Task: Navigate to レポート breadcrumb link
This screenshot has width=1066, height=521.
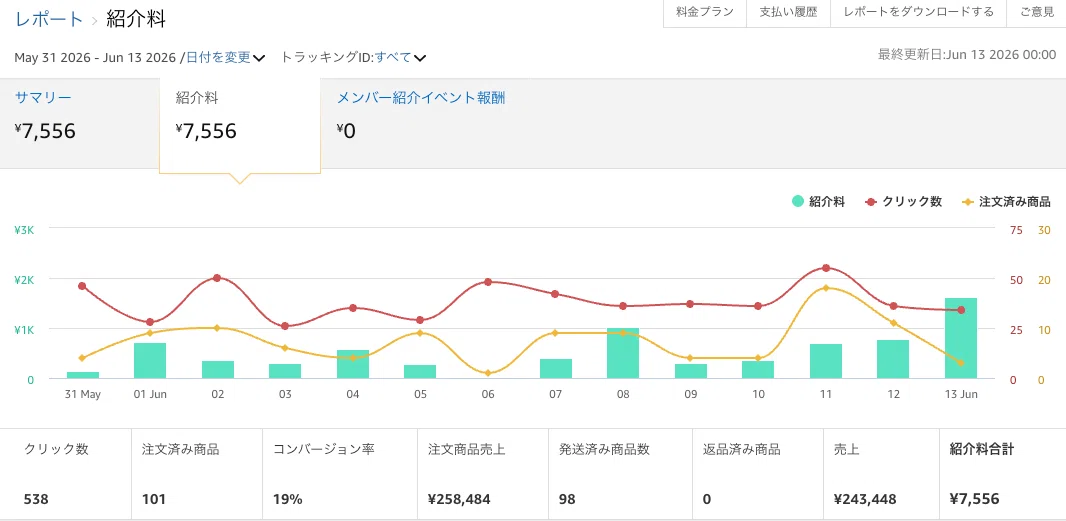Action: click(49, 19)
